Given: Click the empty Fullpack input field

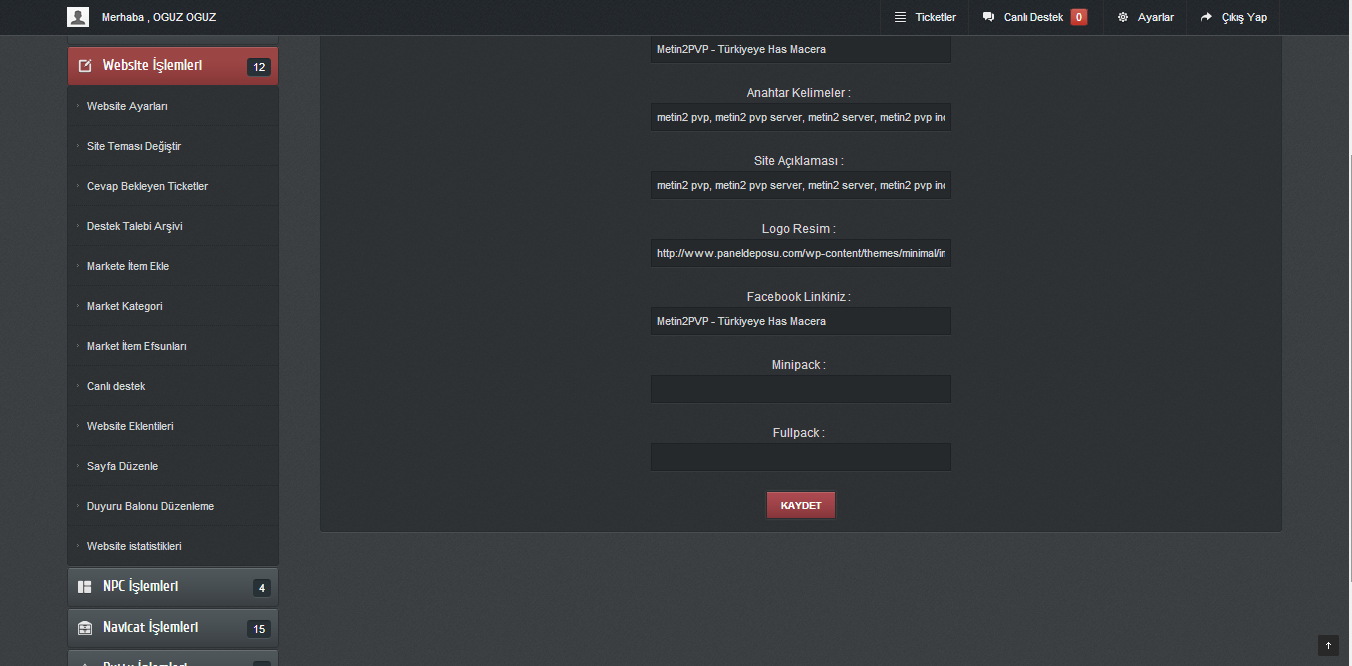Looking at the screenshot, I should pyautogui.click(x=801, y=457).
